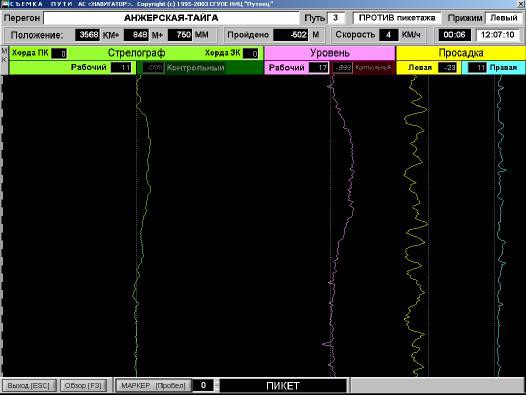Click the millimeter value 750
This screenshot has width=526, height=395.
[x=180, y=35]
